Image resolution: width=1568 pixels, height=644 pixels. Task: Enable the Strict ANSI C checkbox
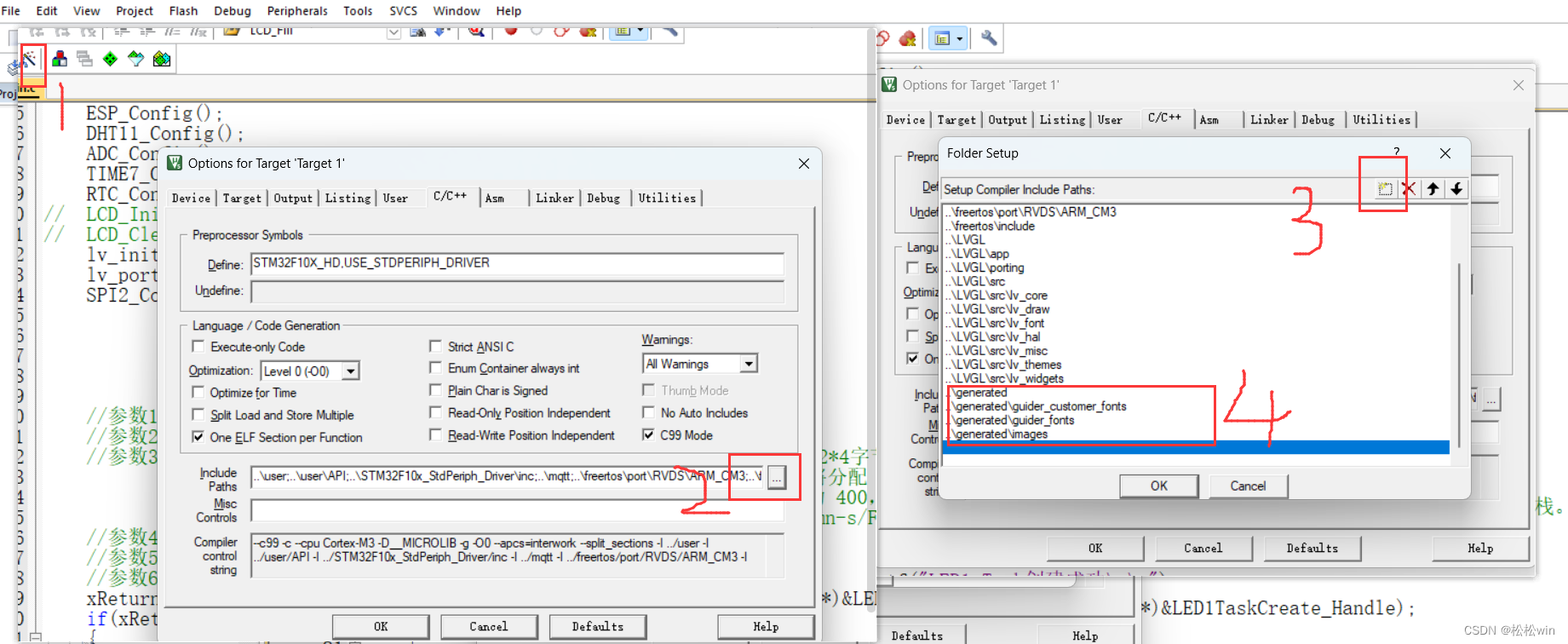click(436, 347)
